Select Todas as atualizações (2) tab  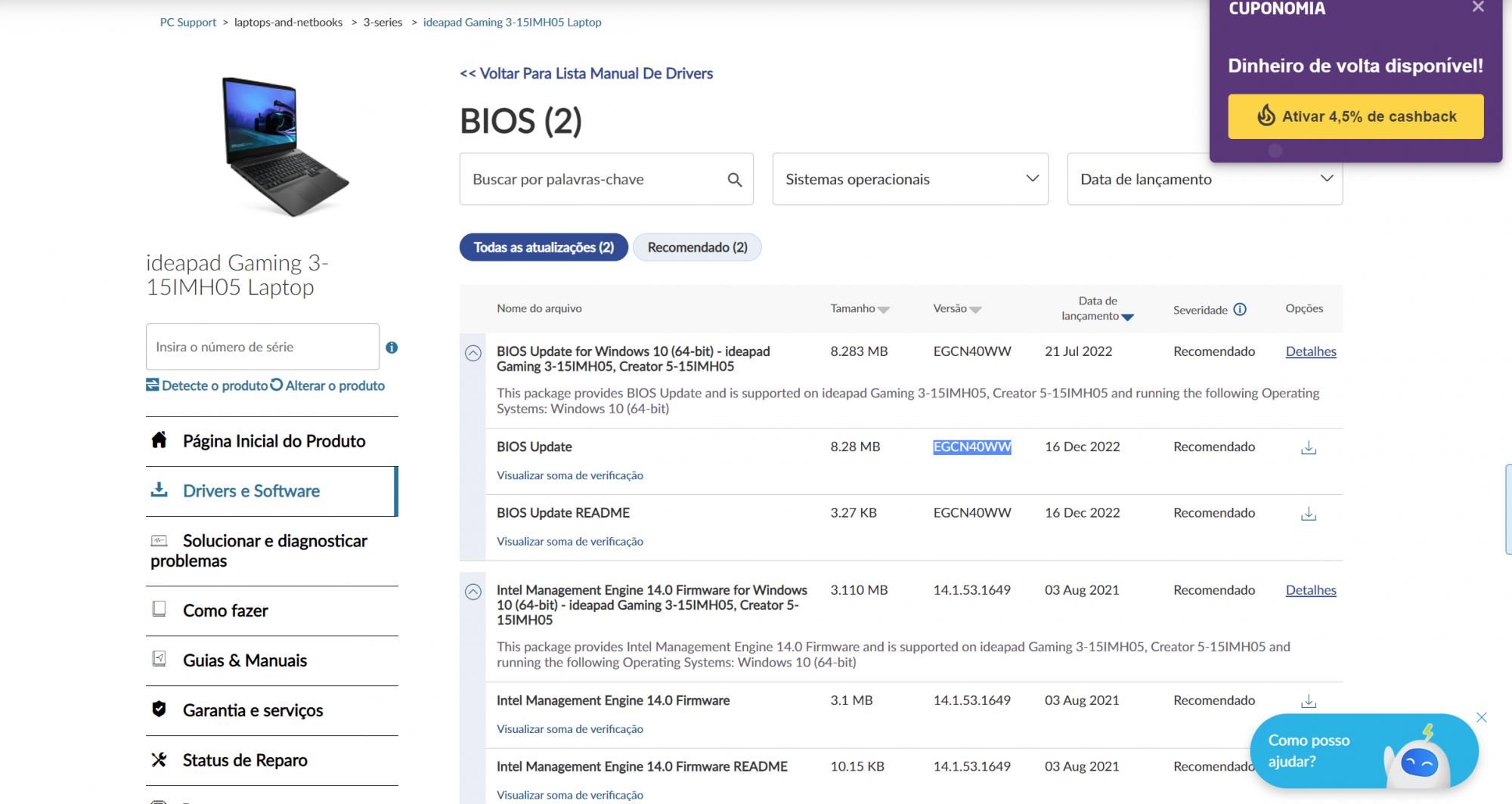click(x=544, y=247)
